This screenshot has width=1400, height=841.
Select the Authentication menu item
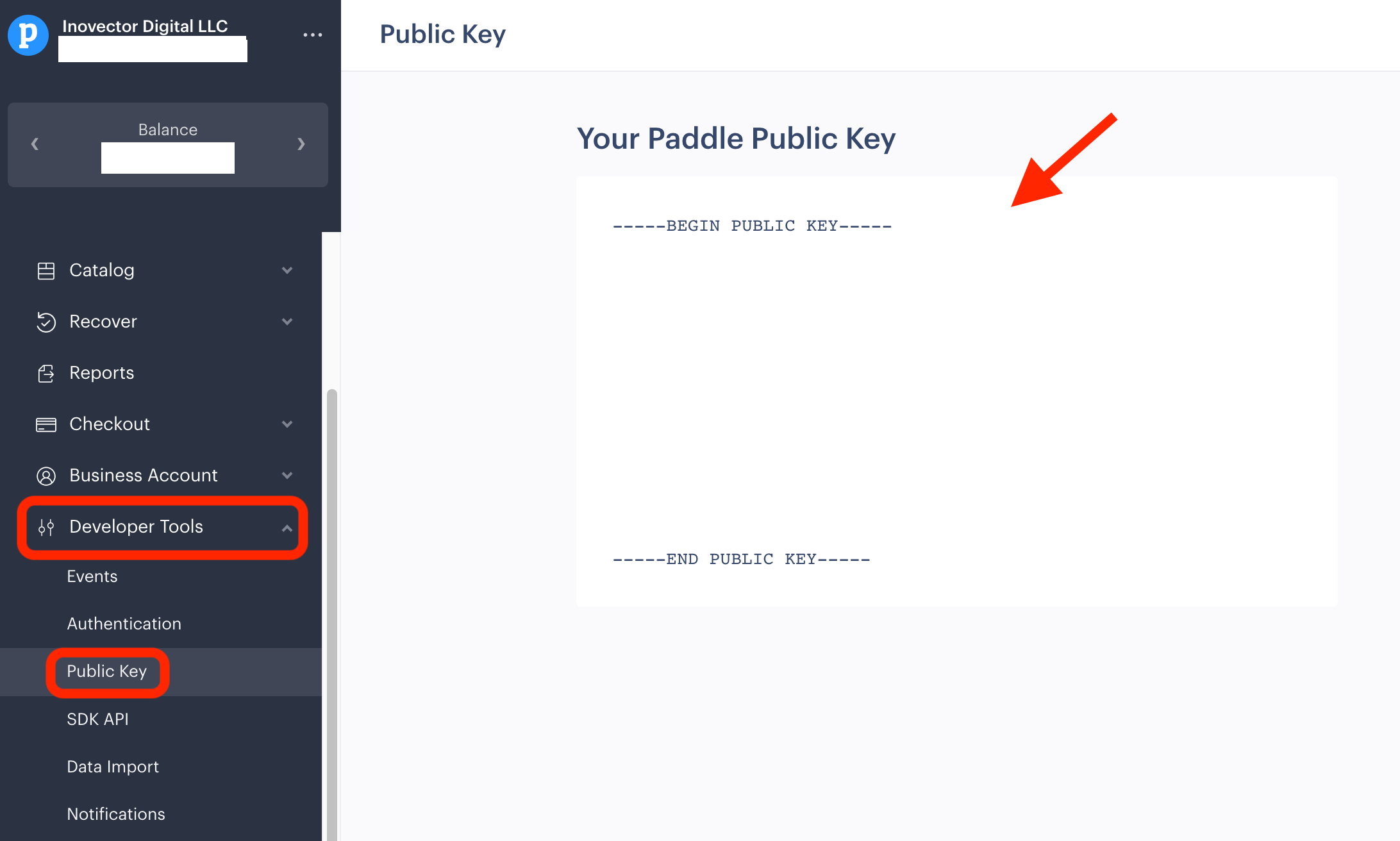[124, 623]
